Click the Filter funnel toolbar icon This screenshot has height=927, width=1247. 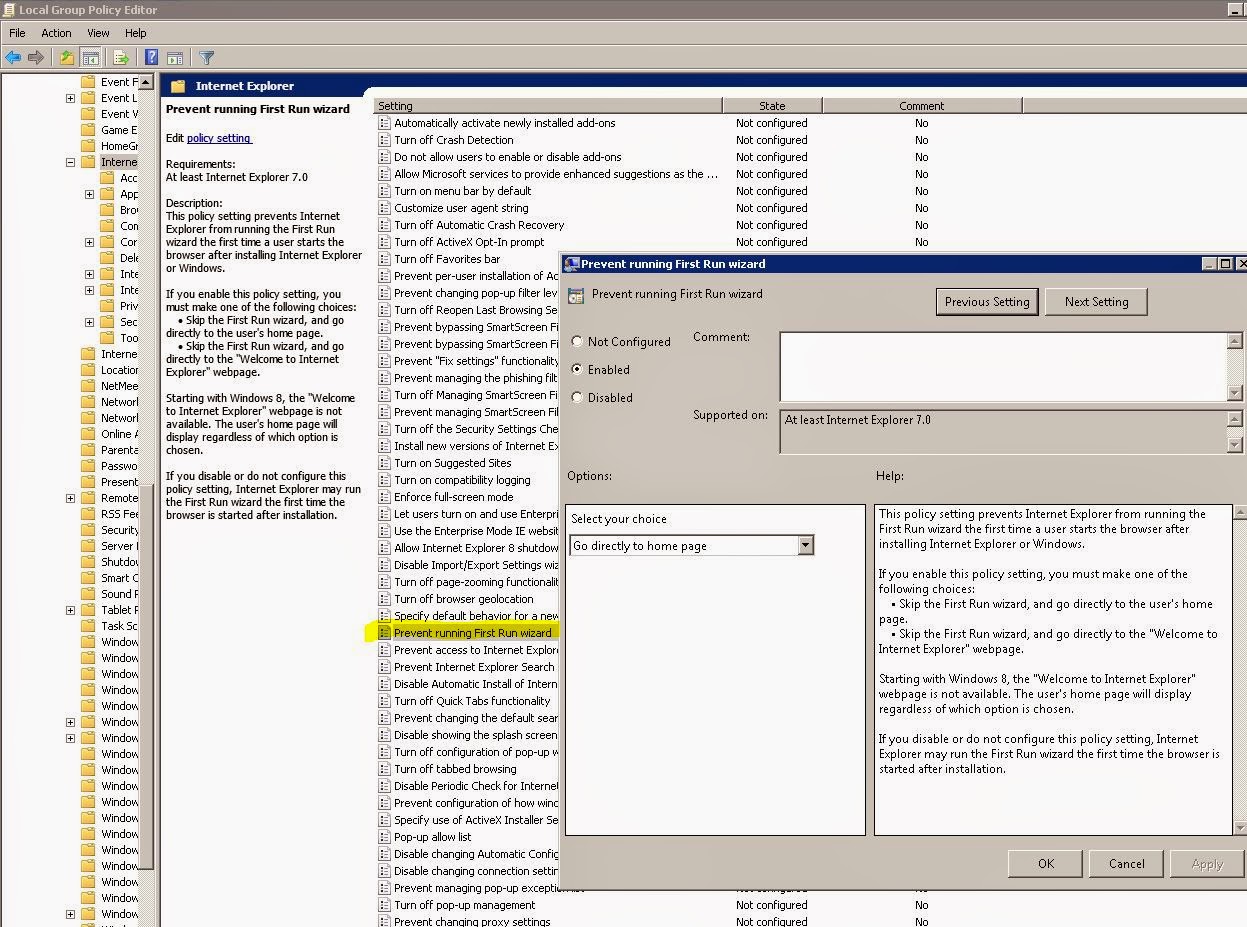pyautogui.click(x=206, y=58)
